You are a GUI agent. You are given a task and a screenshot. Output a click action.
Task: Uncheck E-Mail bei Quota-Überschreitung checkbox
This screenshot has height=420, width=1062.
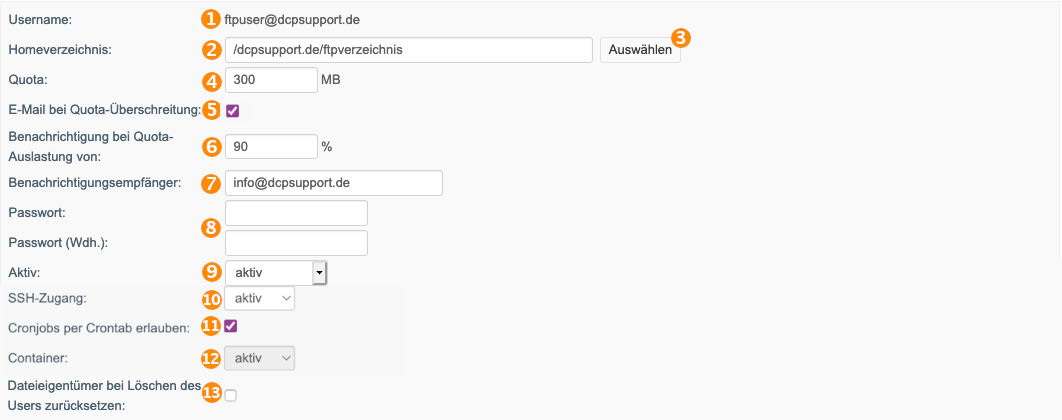(232, 110)
